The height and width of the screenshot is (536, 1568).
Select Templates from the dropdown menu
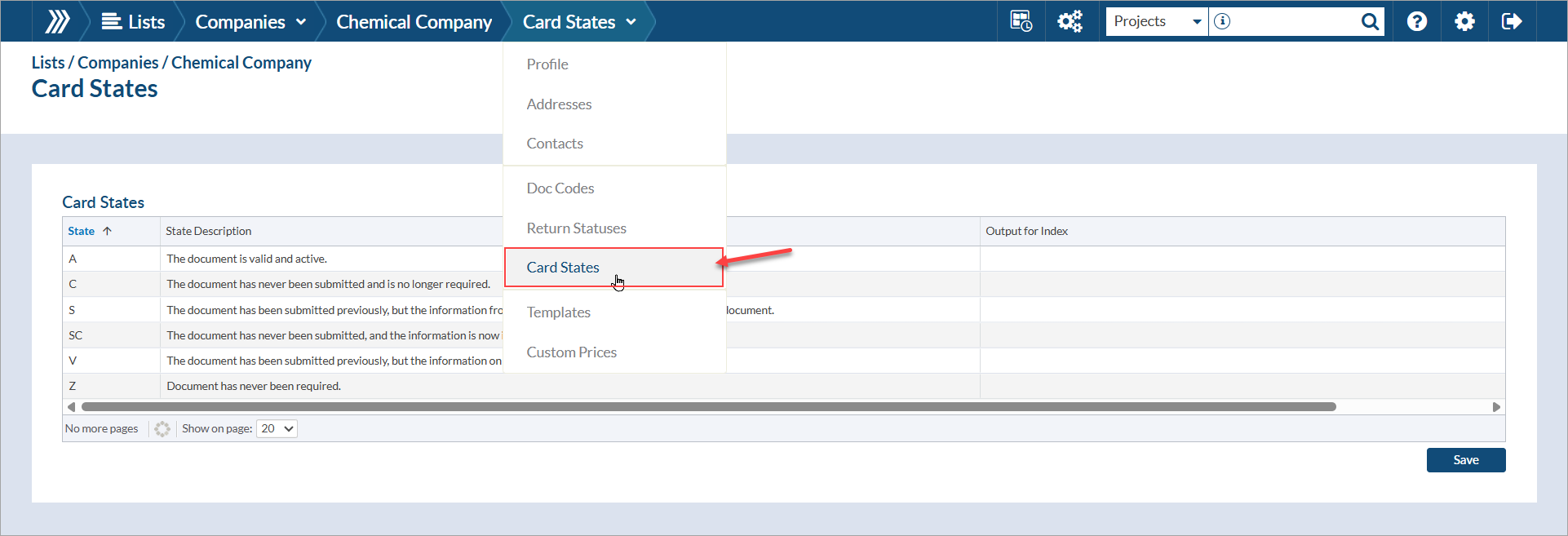pos(614,312)
